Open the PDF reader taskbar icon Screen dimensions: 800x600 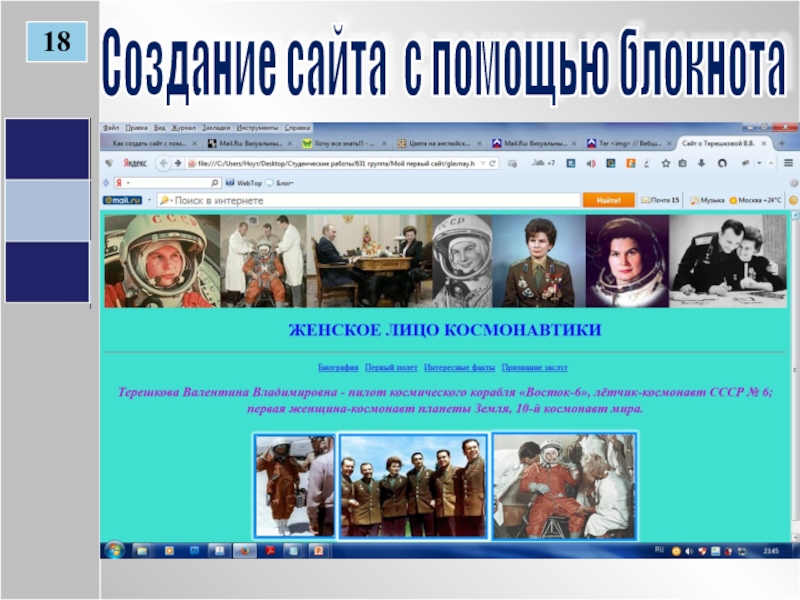[x=269, y=551]
